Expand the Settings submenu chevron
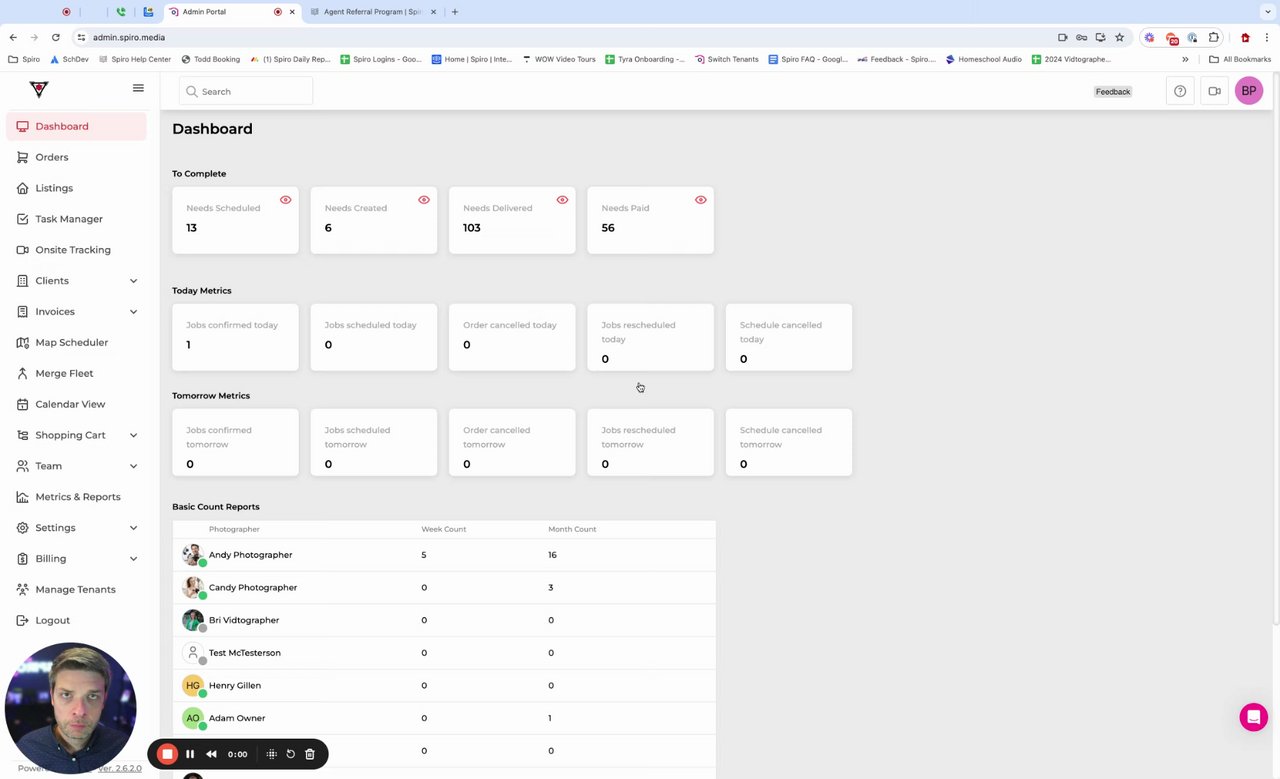This screenshot has height=779, width=1280. pyautogui.click(x=133, y=528)
